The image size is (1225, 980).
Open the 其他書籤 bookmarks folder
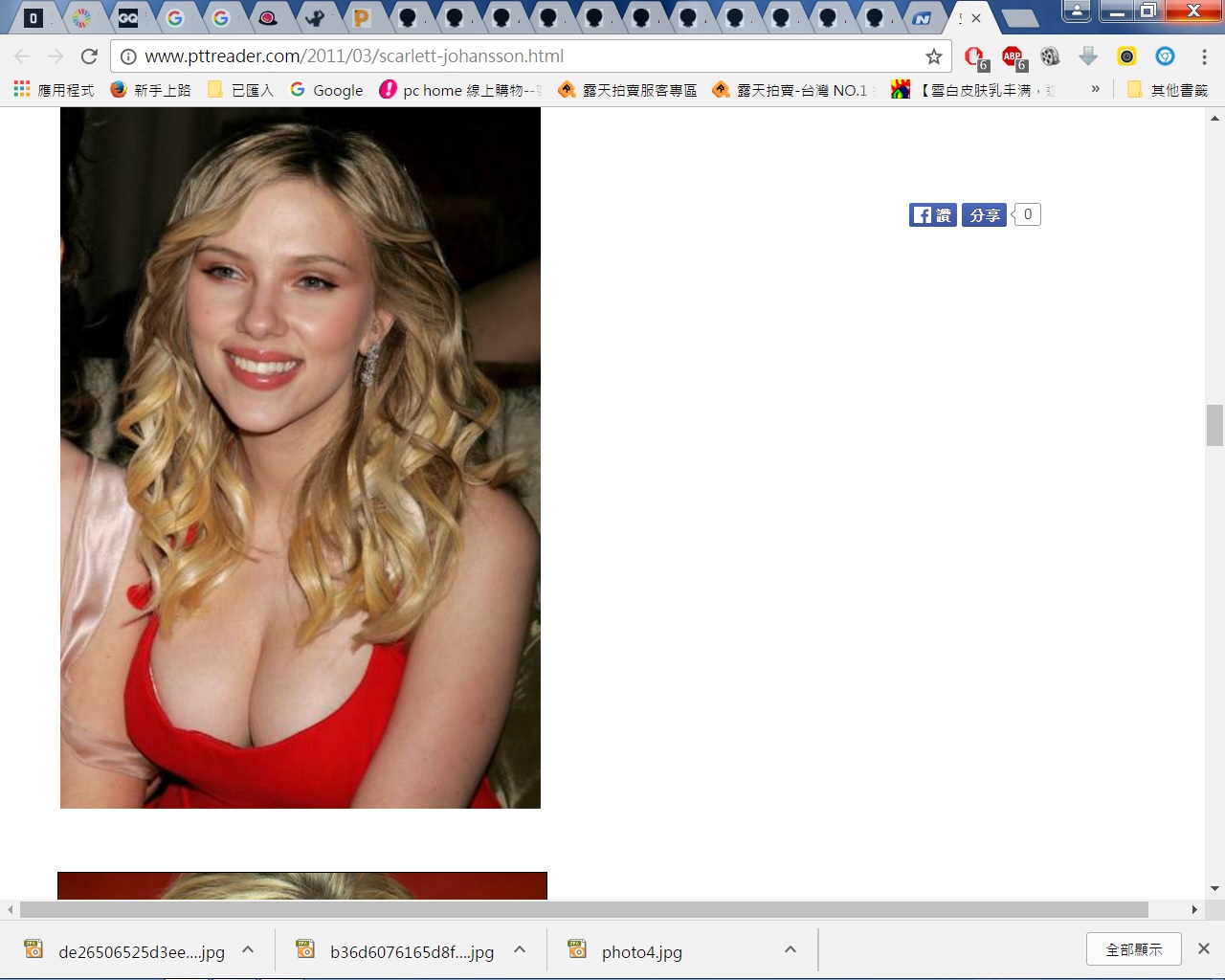point(1168,90)
